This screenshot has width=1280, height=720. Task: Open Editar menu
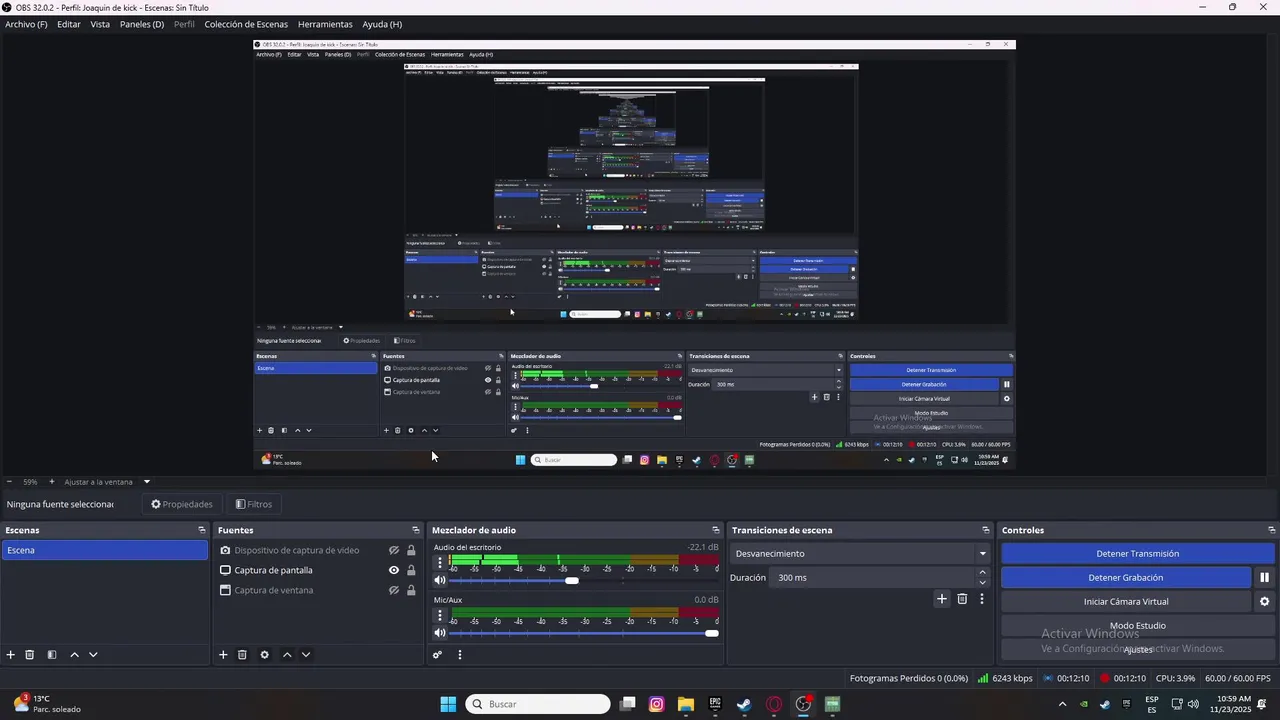pyautogui.click(x=69, y=24)
